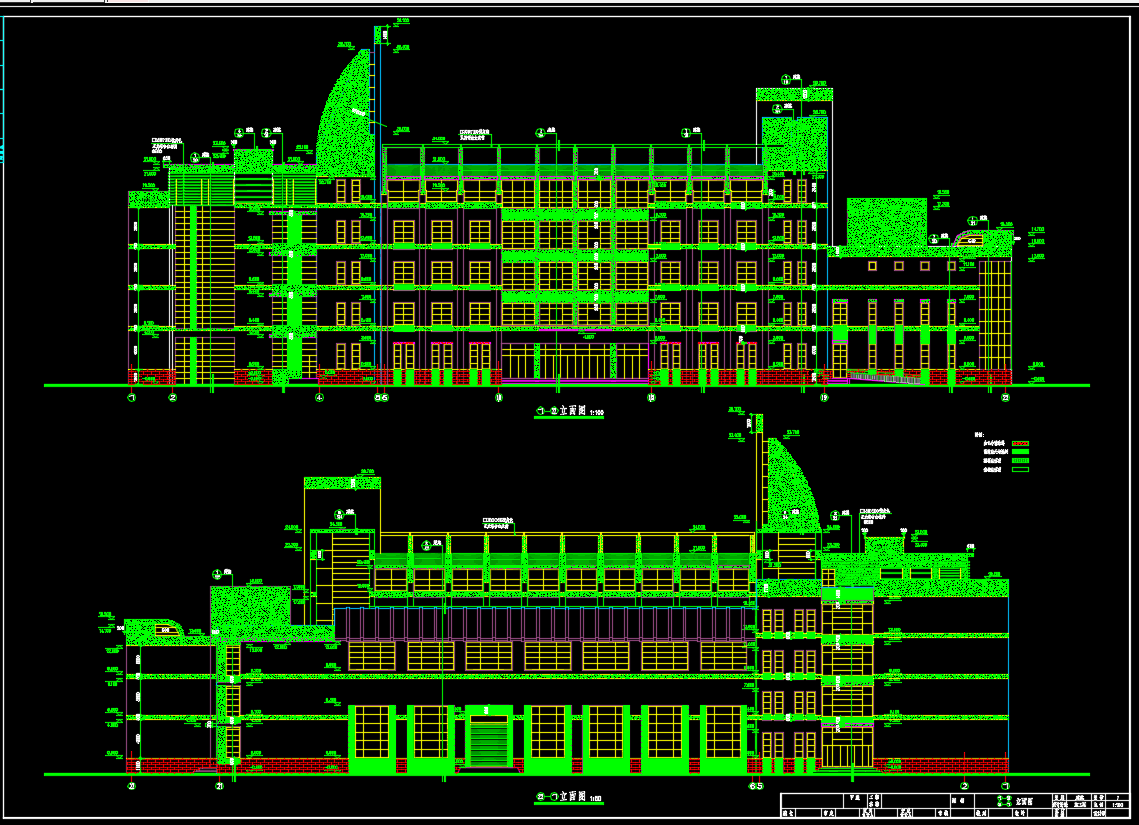
Task: Select axis bubble 21 below the bottom elevation
Action: [220, 786]
